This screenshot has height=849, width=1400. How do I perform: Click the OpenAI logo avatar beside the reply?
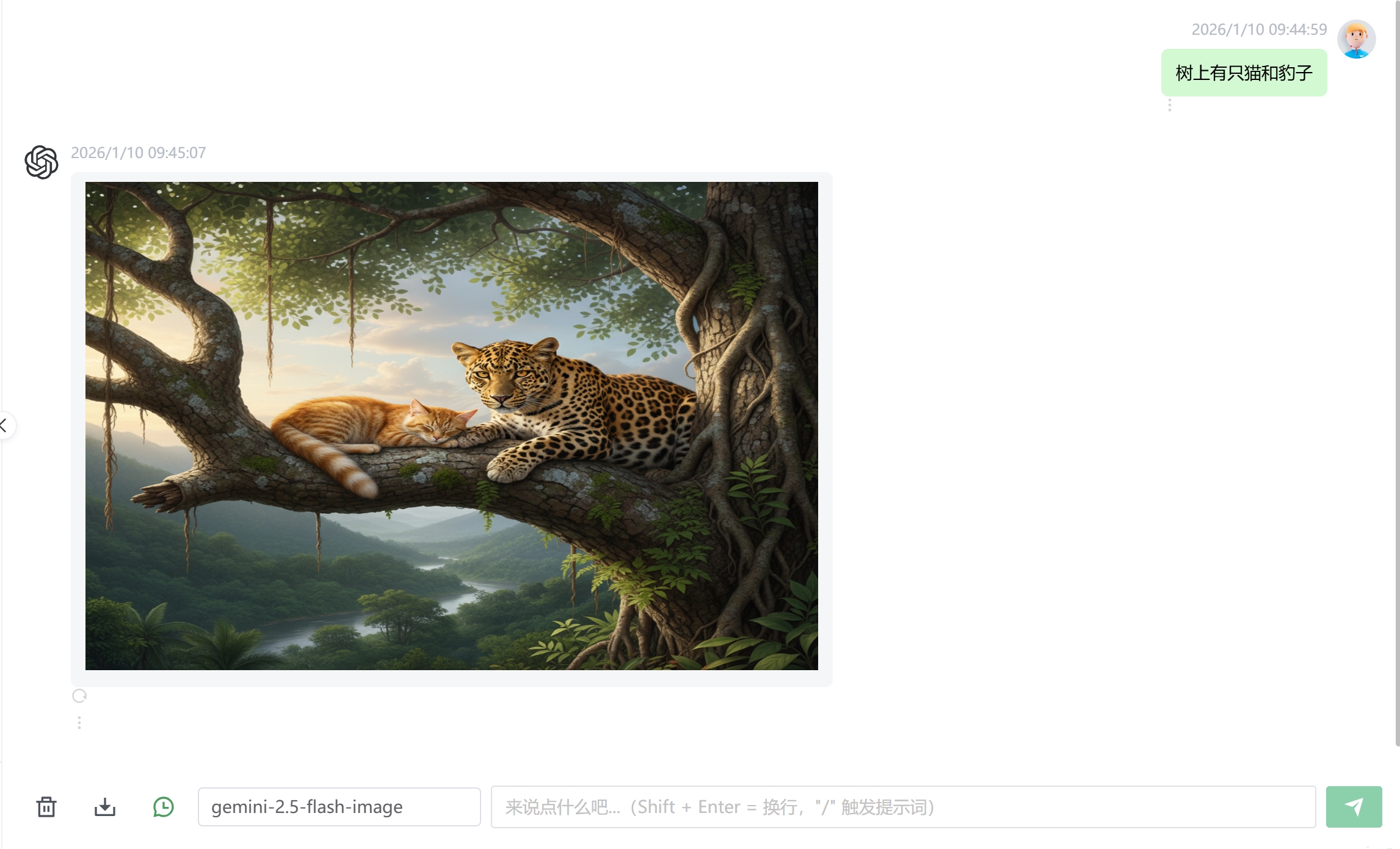pos(42,162)
